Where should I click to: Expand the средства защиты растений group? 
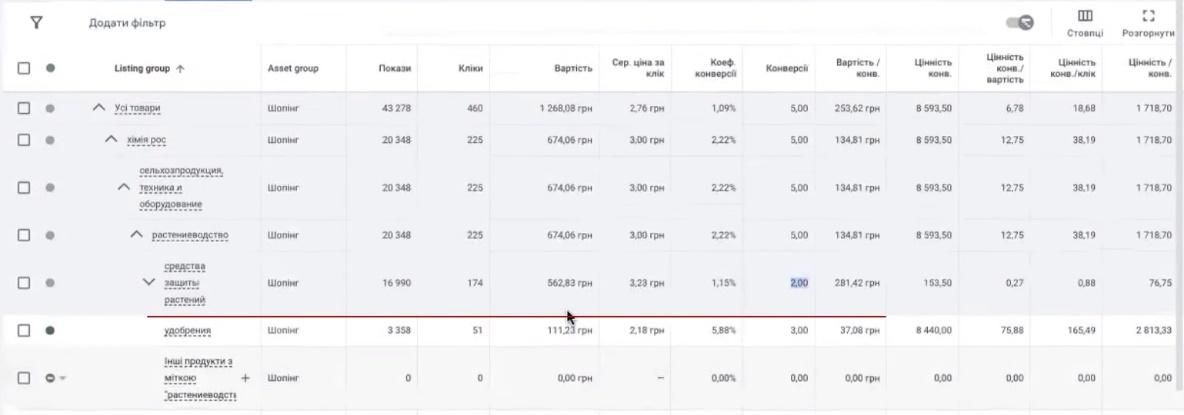pos(149,283)
